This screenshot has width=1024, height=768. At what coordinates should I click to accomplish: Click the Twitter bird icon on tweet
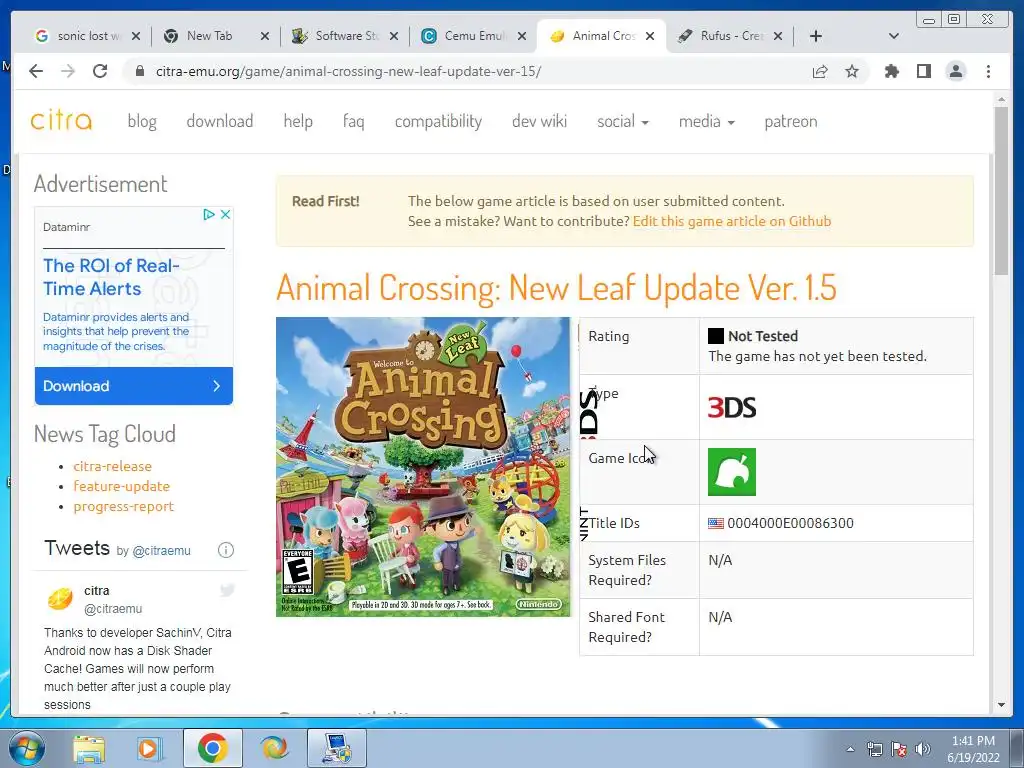[227, 590]
